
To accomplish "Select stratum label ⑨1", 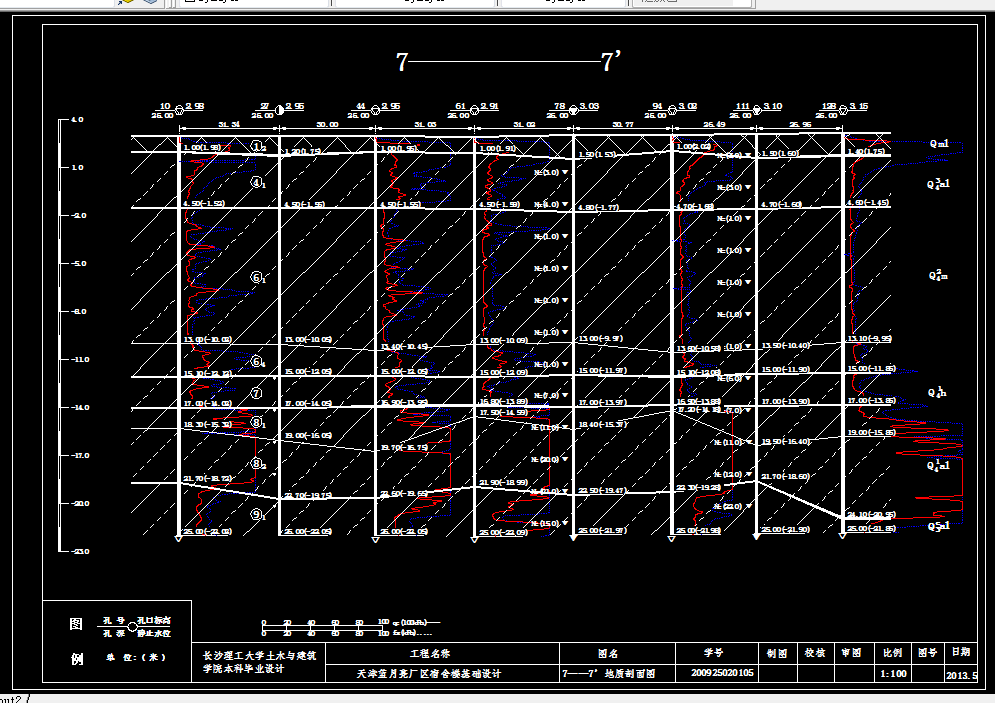I will pos(258,515).
